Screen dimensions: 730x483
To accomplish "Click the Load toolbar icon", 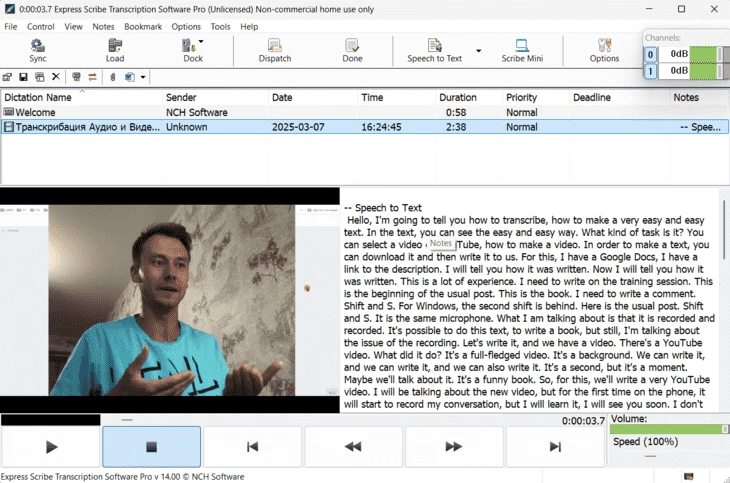I will point(115,50).
